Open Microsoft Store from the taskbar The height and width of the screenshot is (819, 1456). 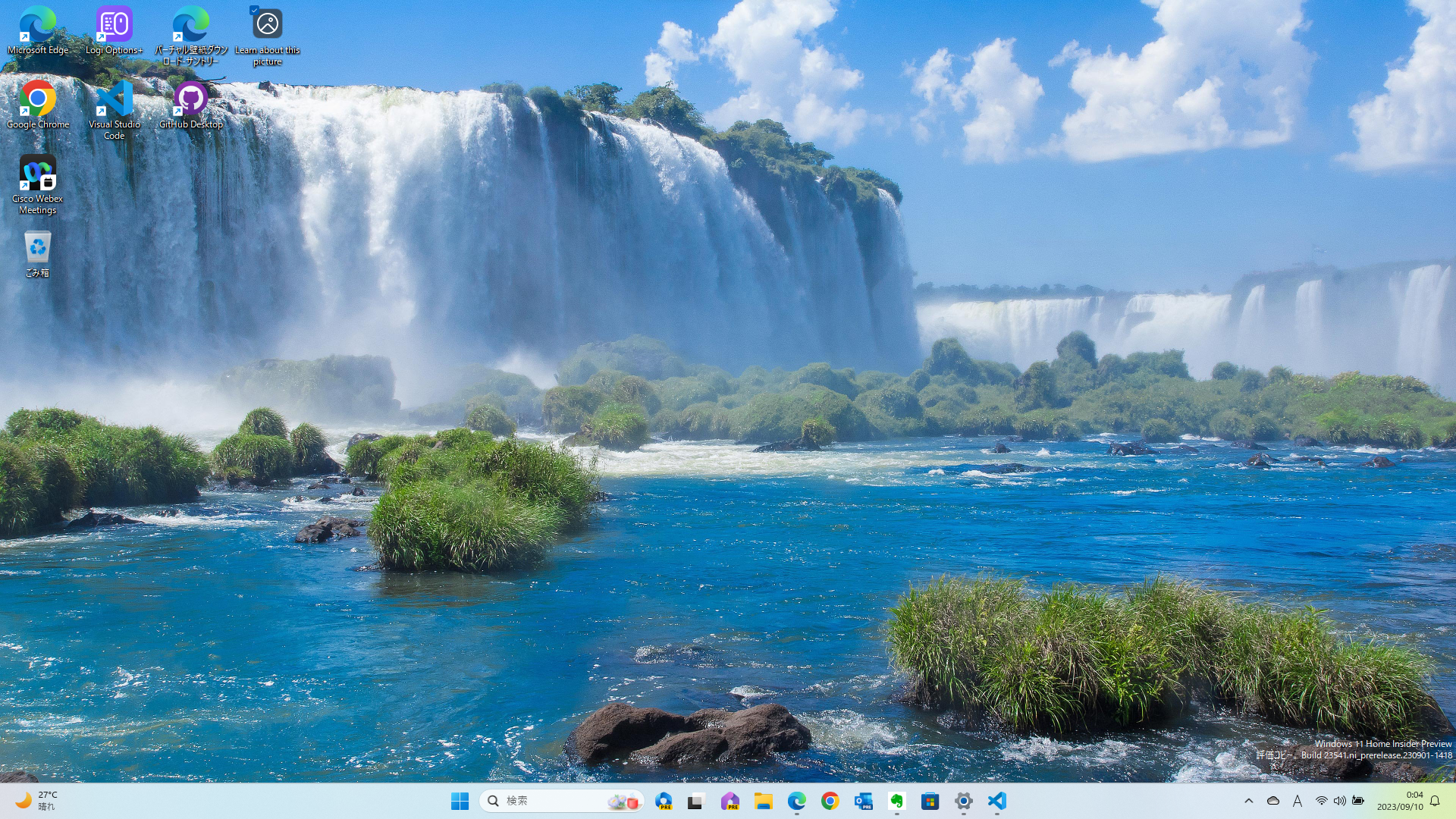[930, 801]
